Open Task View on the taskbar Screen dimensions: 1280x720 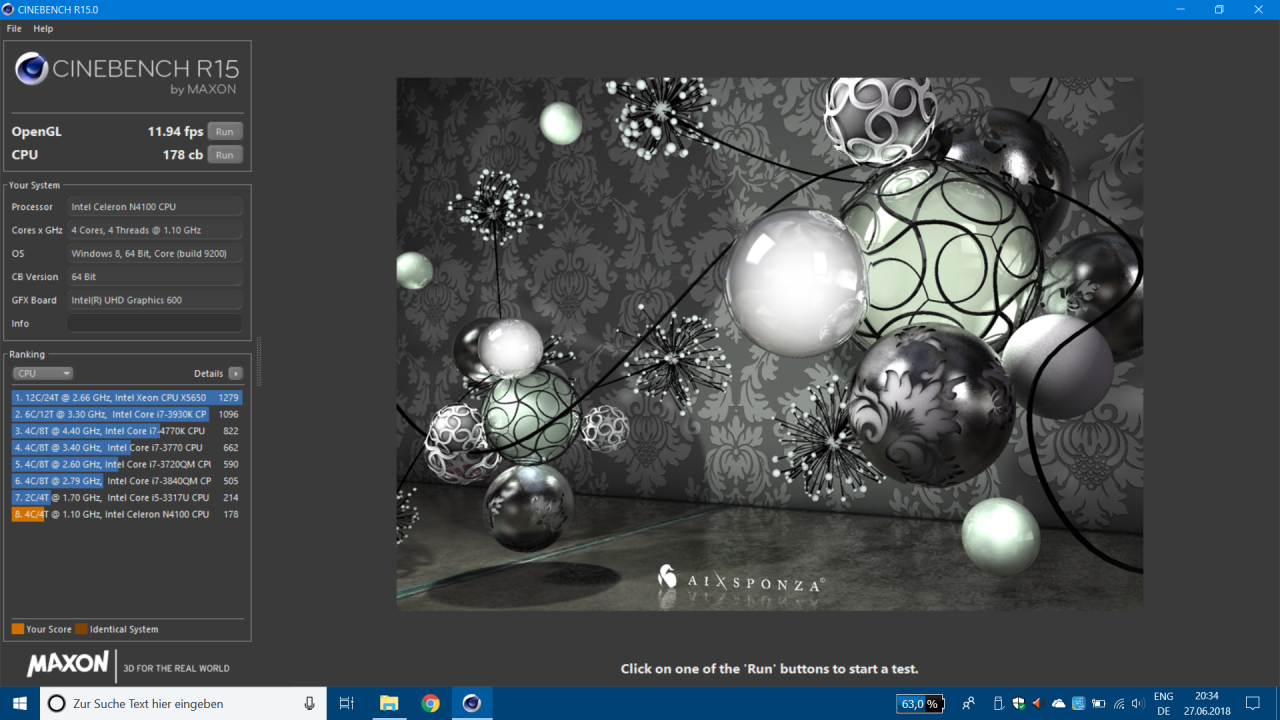tap(347, 703)
